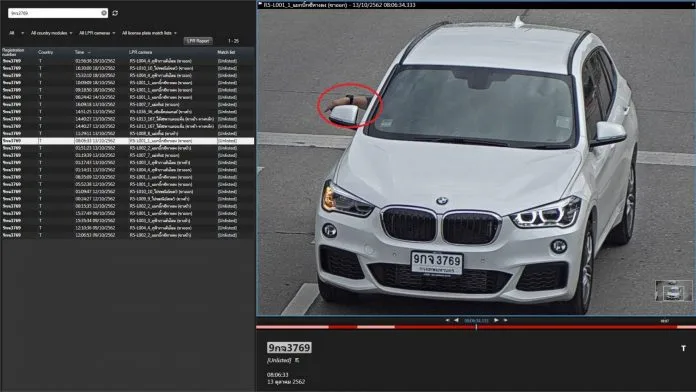This screenshot has width=696, height=392.
Task: Sort by Registration number column
Action: (x=13, y=52)
